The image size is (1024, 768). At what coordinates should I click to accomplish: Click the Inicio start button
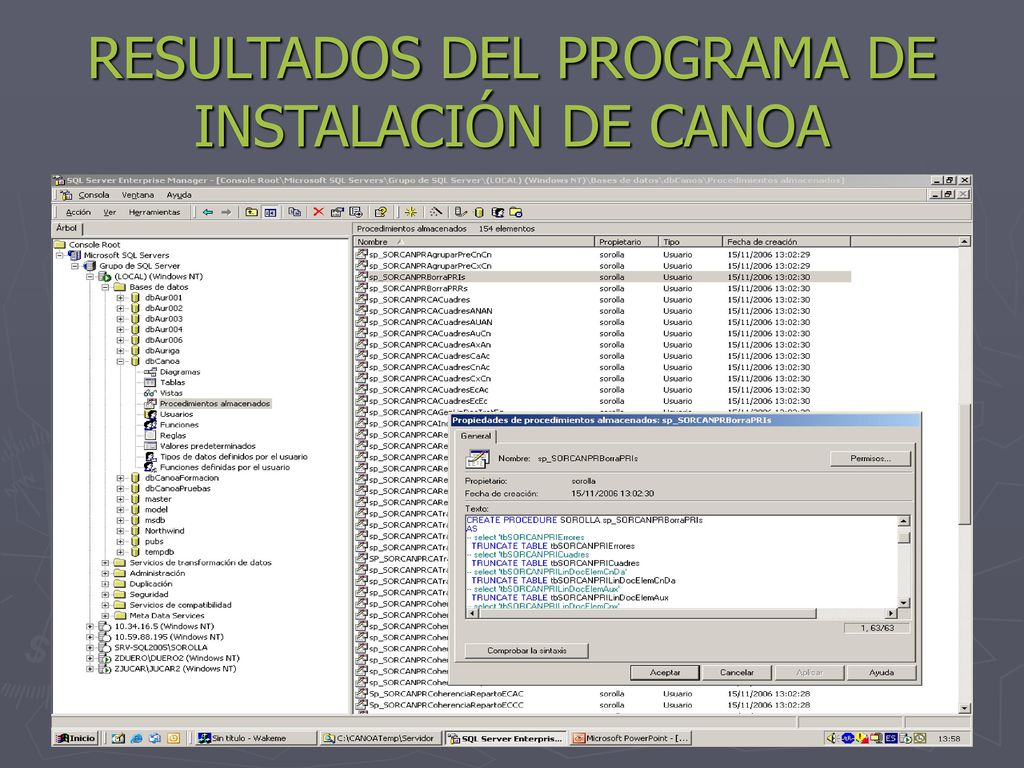coord(76,739)
